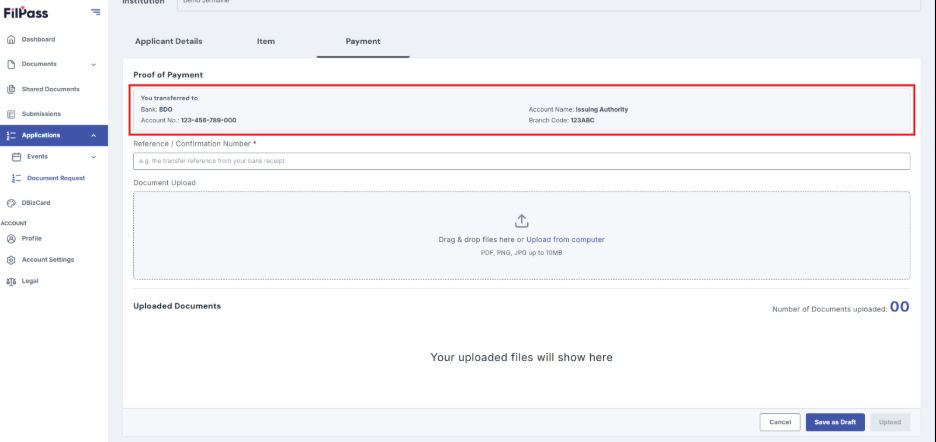Image resolution: width=936 pixels, height=442 pixels.
Task: Click the Account Settings gear icon
Action: tap(11, 260)
